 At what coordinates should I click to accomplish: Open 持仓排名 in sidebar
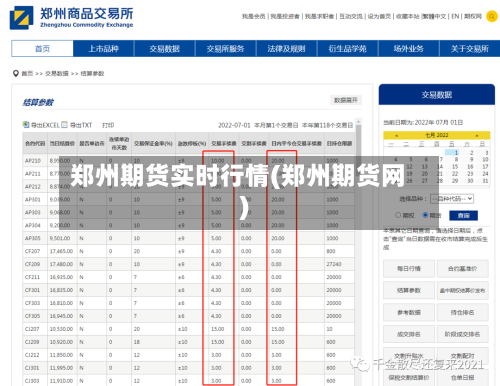pyautogui.click(x=462, y=312)
